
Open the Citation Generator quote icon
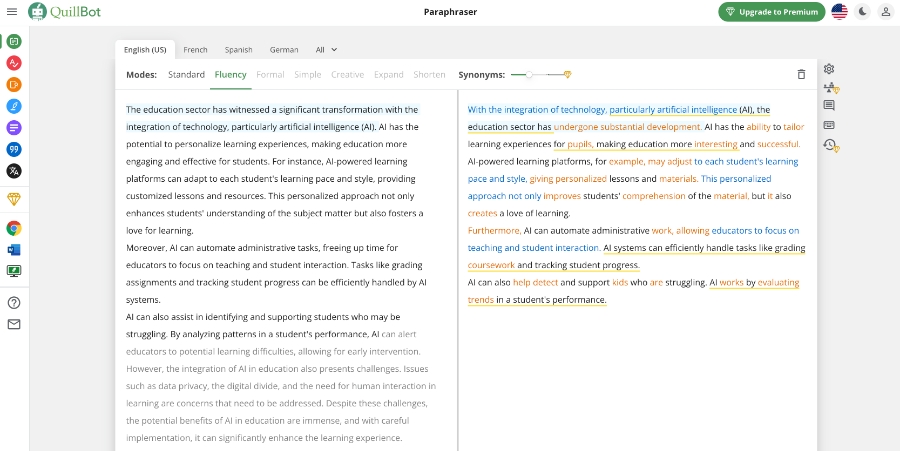(14, 149)
